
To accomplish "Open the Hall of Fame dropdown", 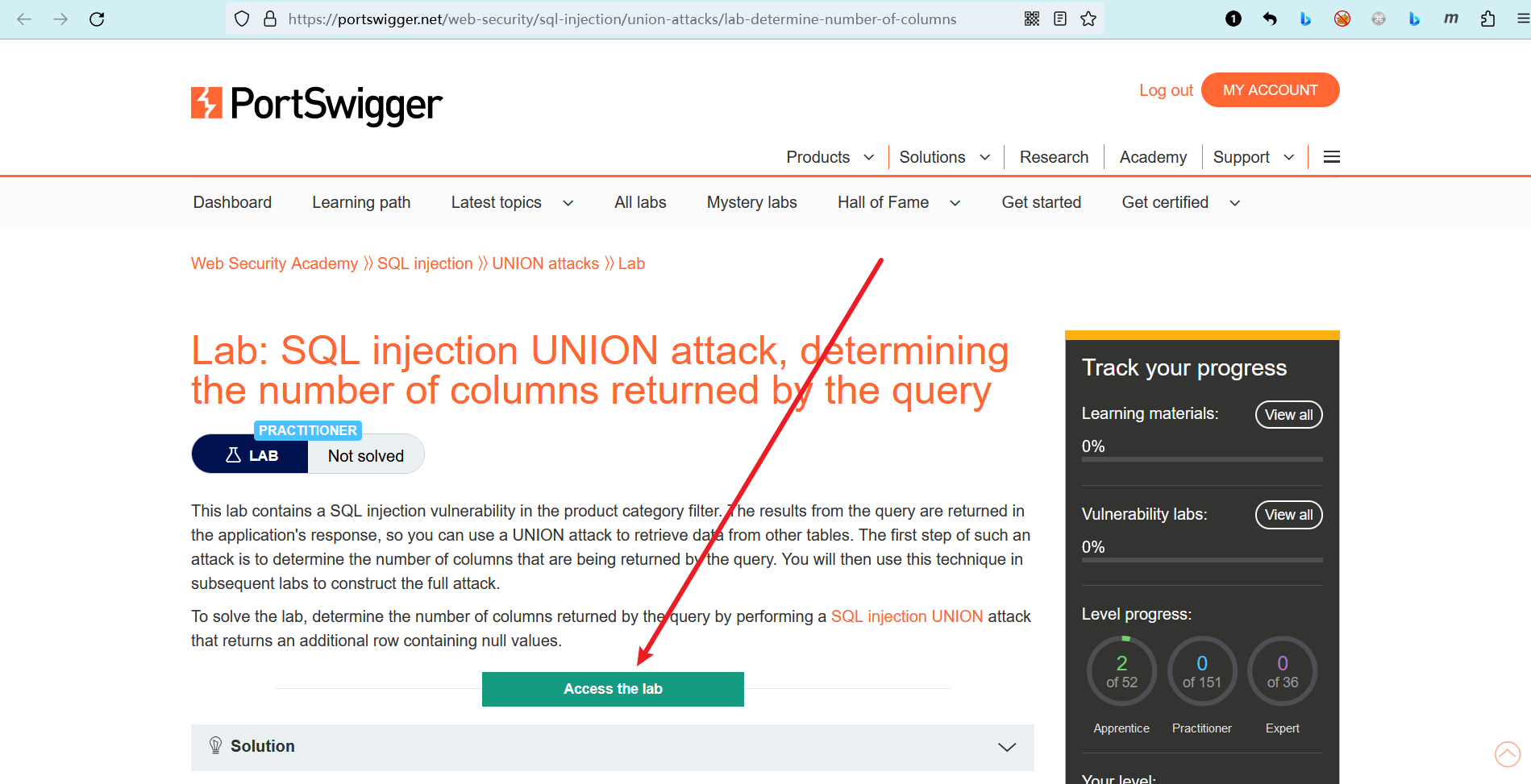I will click(x=899, y=202).
